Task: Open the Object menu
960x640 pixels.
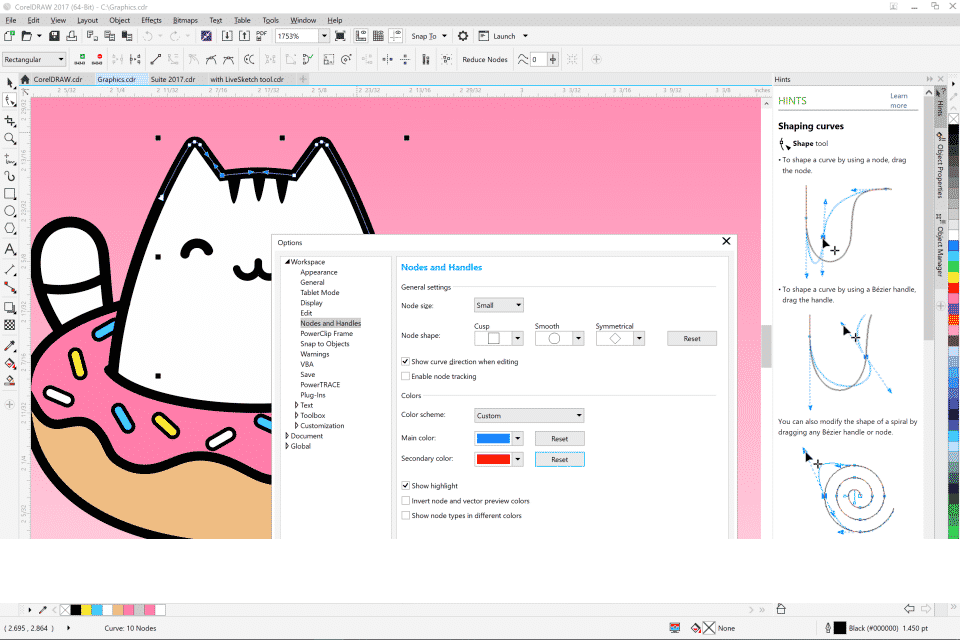Action: pyautogui.click(x=119, y=20)
